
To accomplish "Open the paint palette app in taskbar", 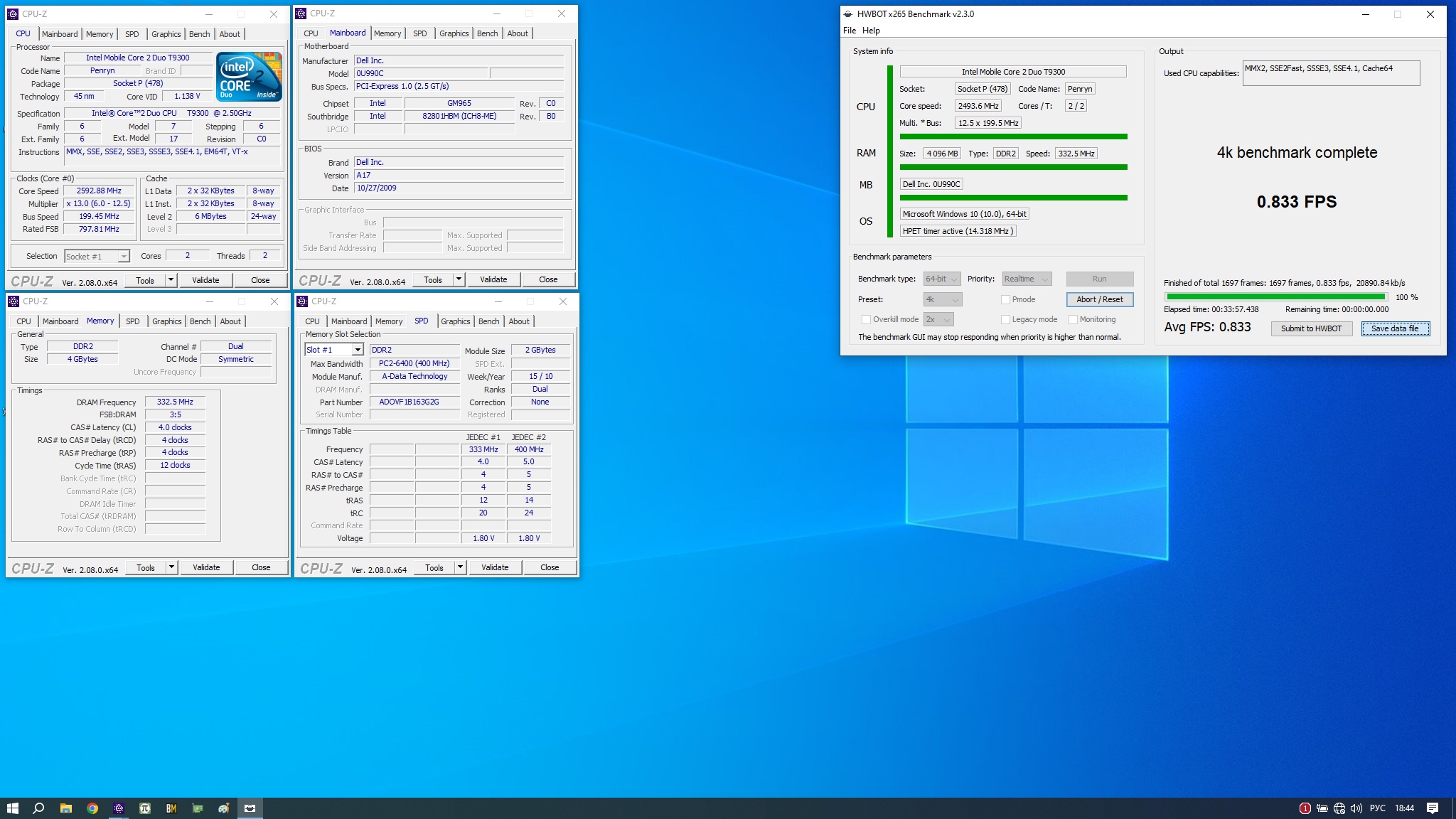I will [x=224, y=808].
